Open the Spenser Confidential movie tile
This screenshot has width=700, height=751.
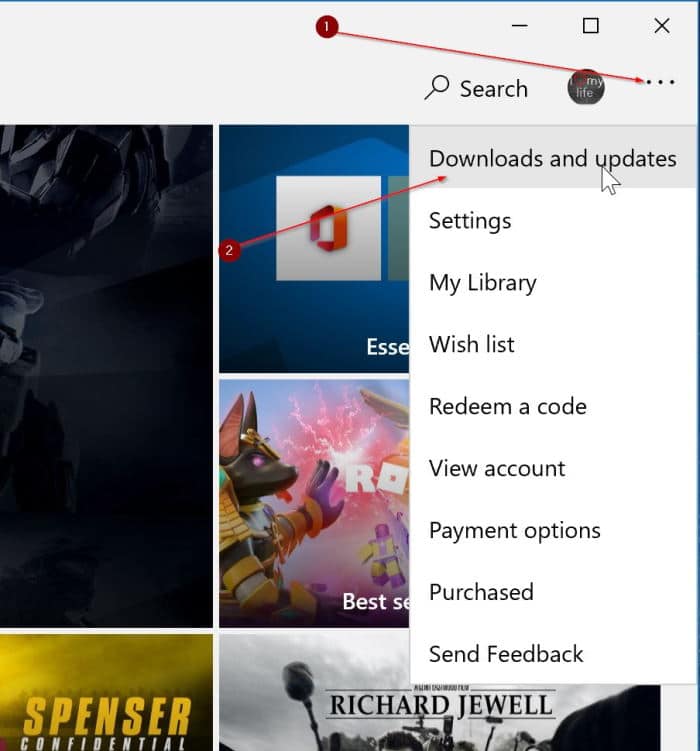click(x=106, y=693)
